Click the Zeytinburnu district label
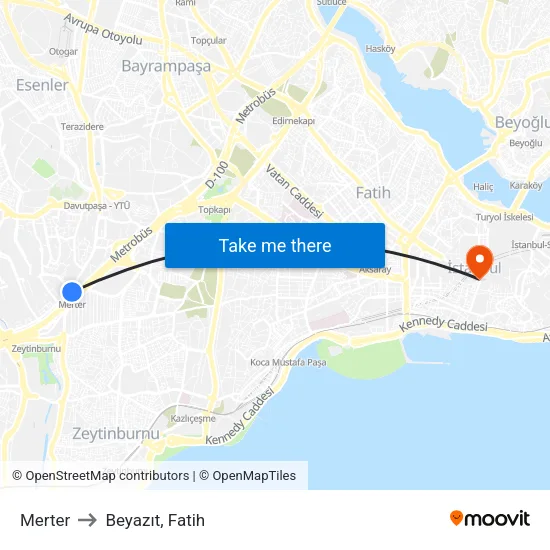The width and height of the screenshot is (550, 550). [x=116, y=434]
